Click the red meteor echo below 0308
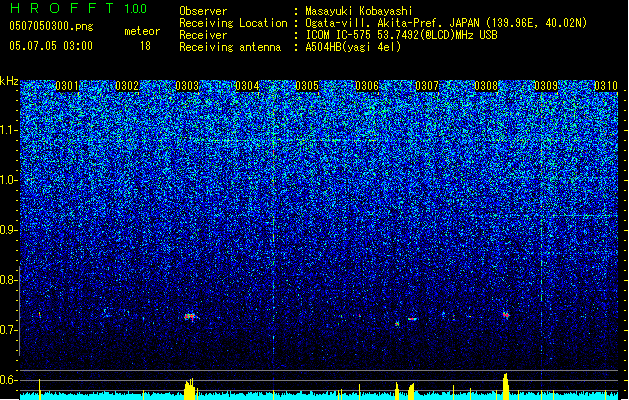The height and width of the screenshot is (400, 629). click(506, 315)
